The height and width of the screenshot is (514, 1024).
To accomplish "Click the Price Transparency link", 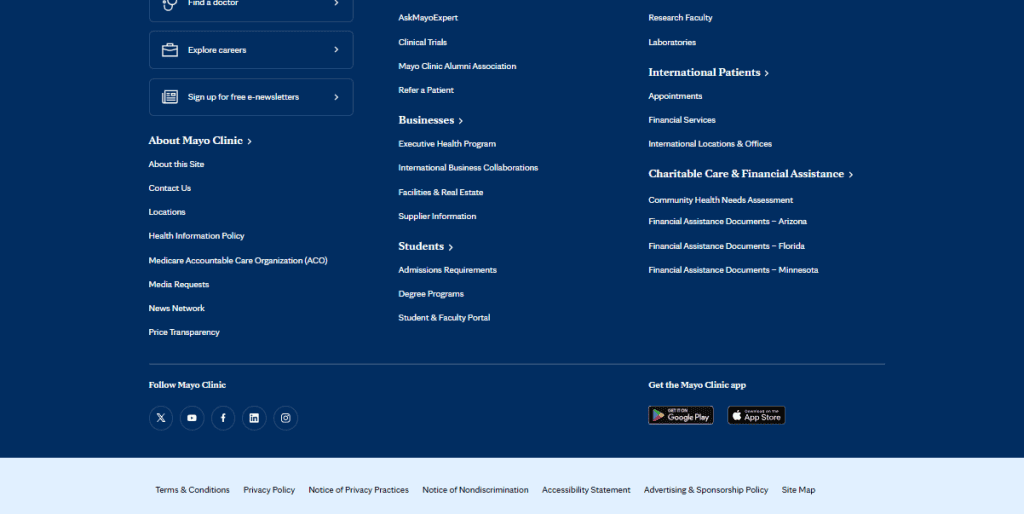I will click(x=184, y=332).
